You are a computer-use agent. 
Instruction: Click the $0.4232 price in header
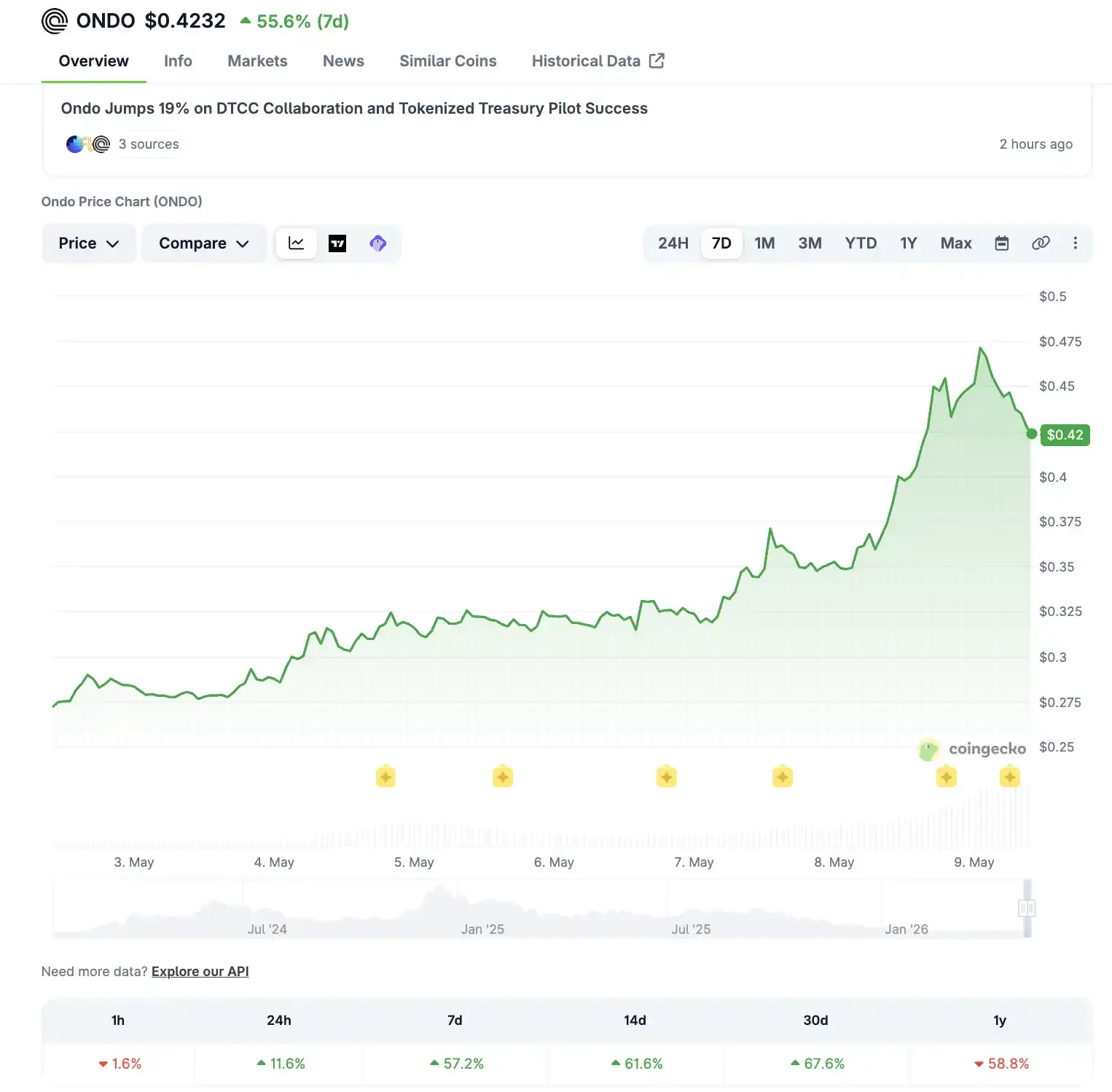click(x=185, y=21)
